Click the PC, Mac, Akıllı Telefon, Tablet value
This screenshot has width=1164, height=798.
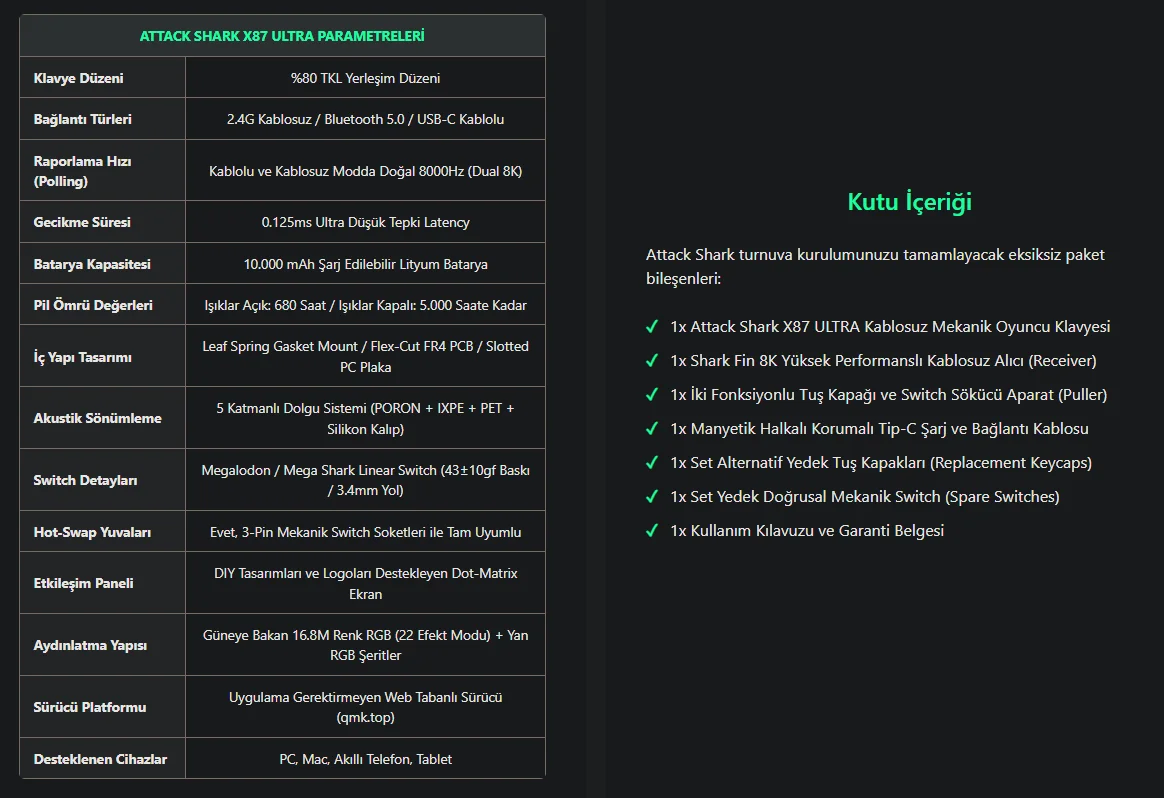pos(365,759)
